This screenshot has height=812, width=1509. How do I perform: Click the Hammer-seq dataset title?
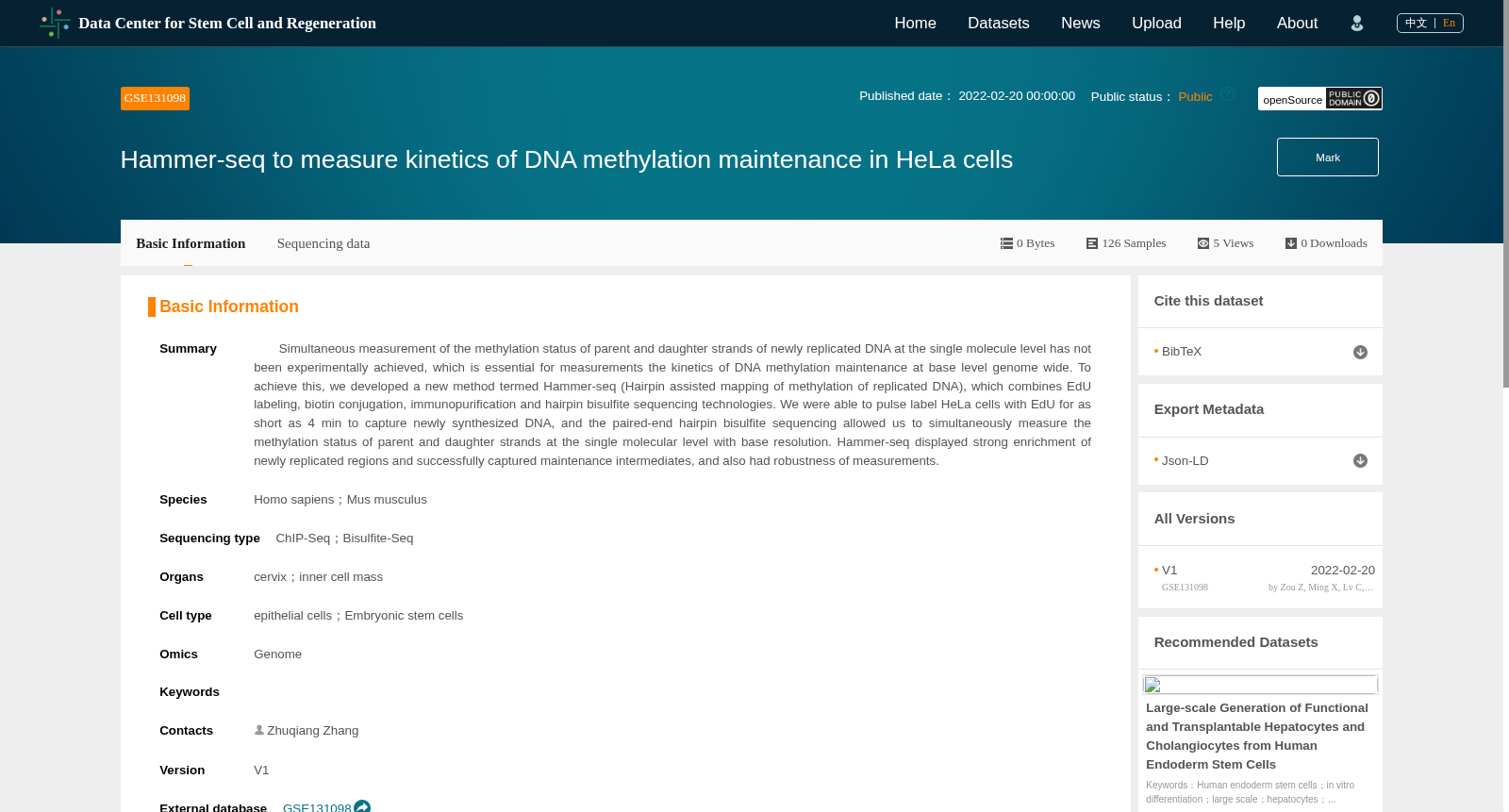[x=566, y=159]
